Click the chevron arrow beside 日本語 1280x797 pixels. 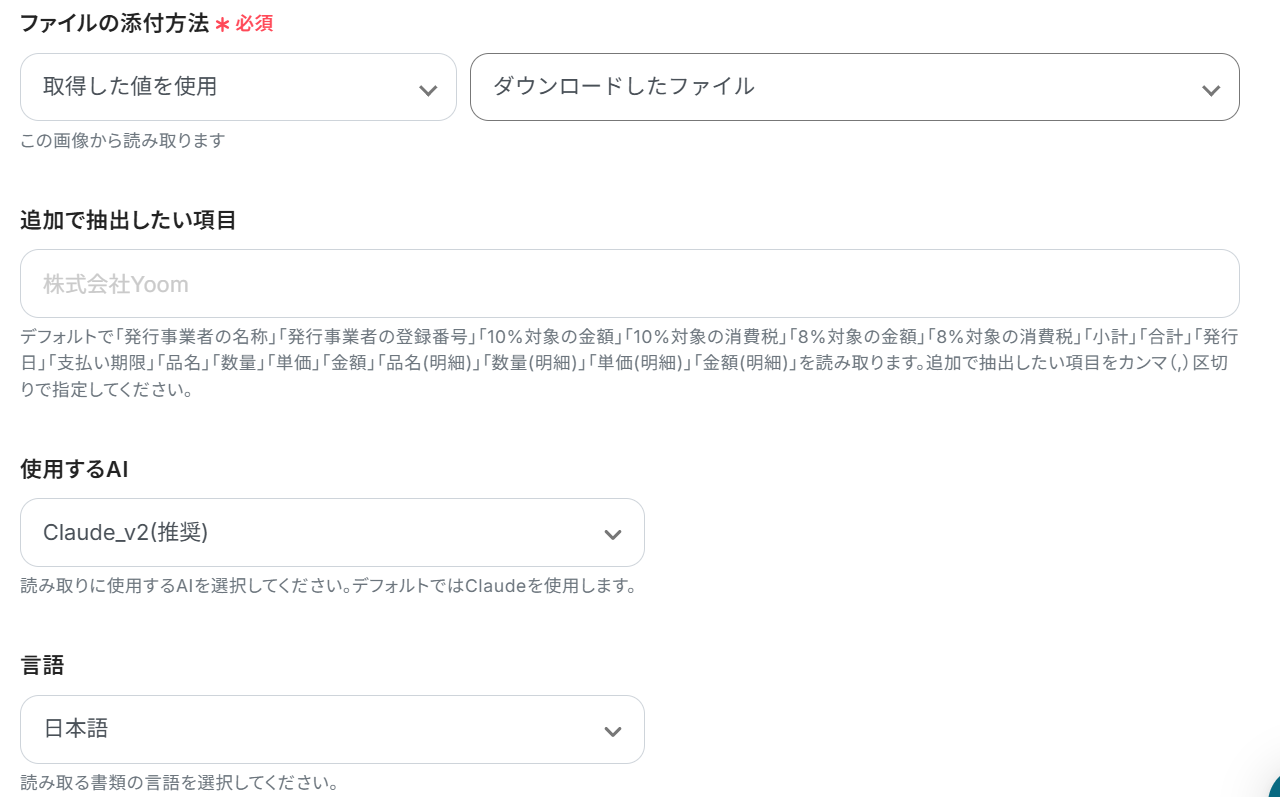tap(613, 732)
